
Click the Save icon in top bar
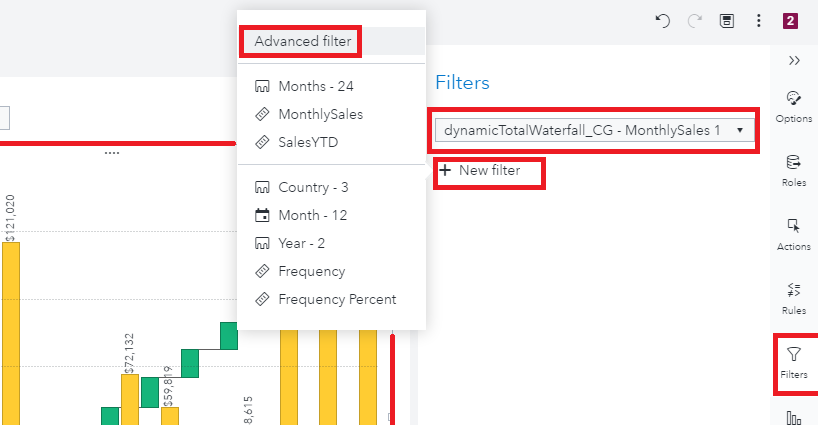728,21
